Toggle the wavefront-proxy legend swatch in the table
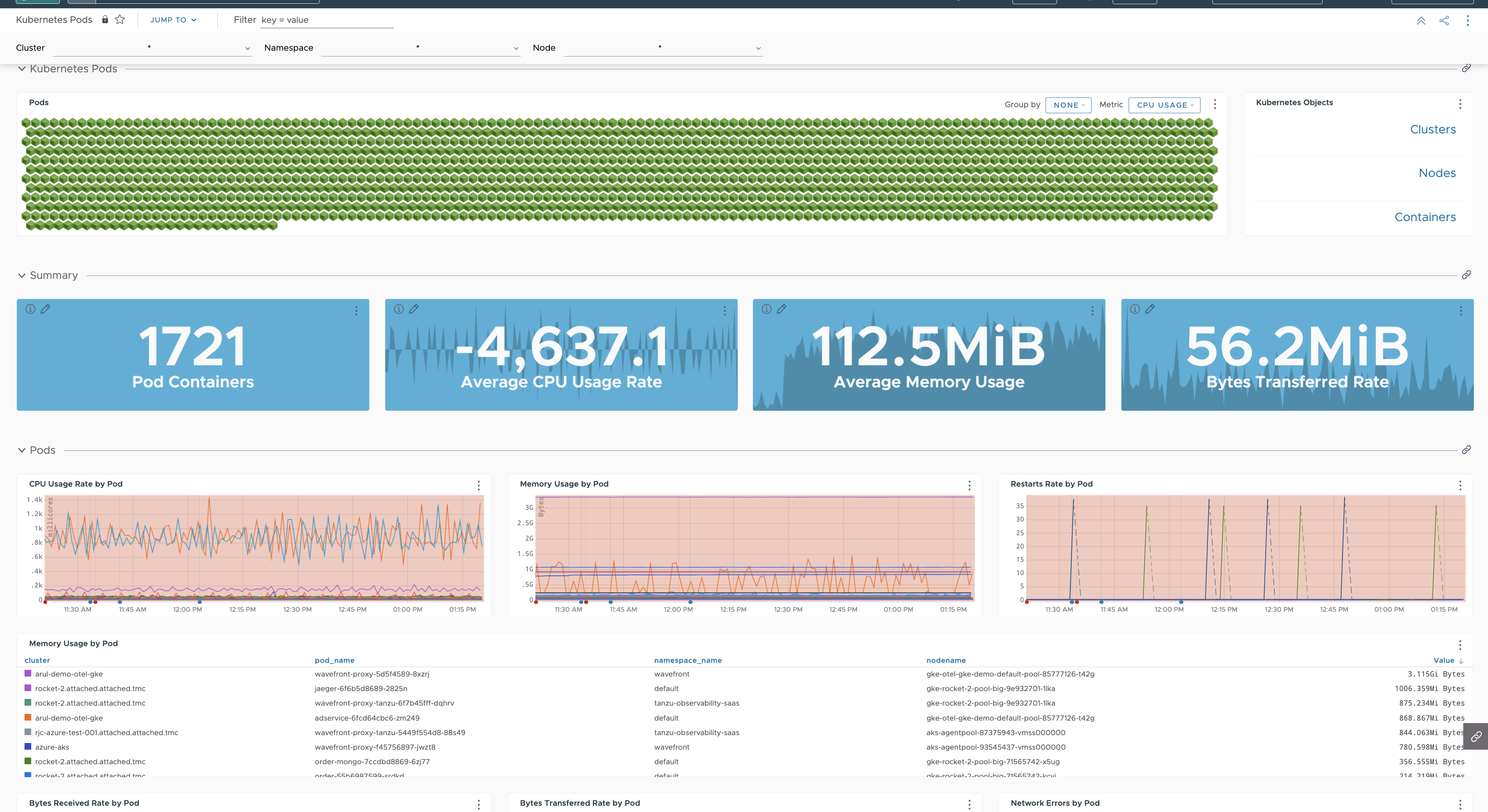The image size is (1488, 812). point(28,673)
